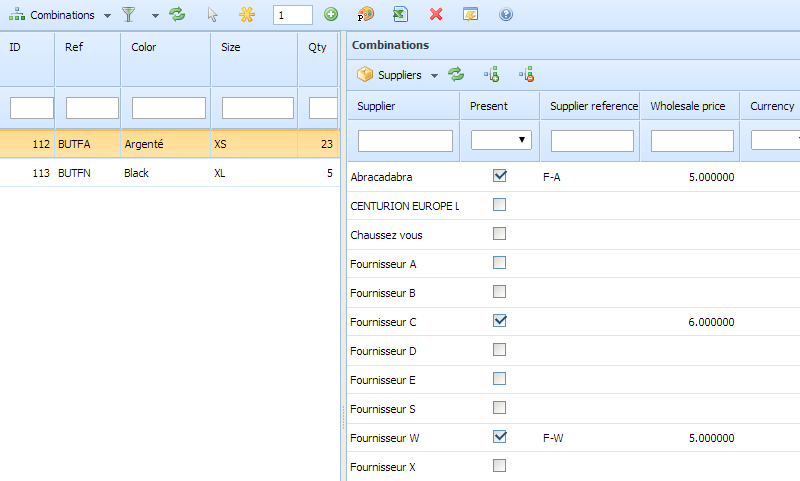800x481 pixels.
Task: Toggle Present checkbox for Fournisseur W
Action: [x=500, y=437]
